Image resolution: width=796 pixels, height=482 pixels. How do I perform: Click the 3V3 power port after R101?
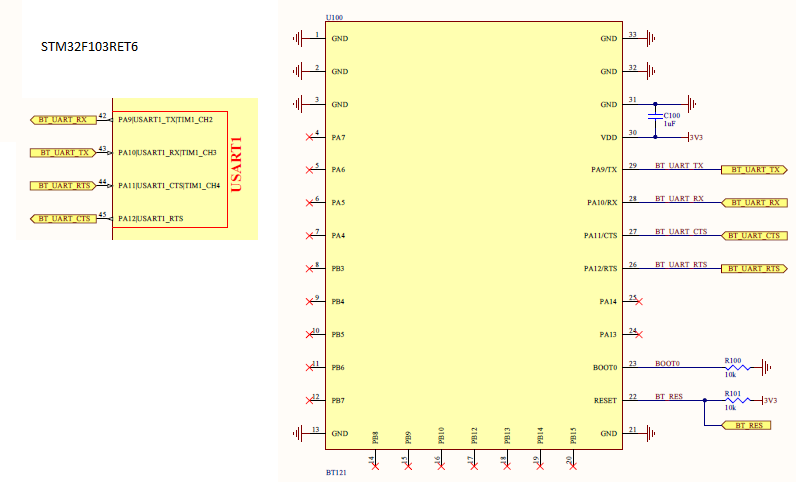[x=770, y=401]
